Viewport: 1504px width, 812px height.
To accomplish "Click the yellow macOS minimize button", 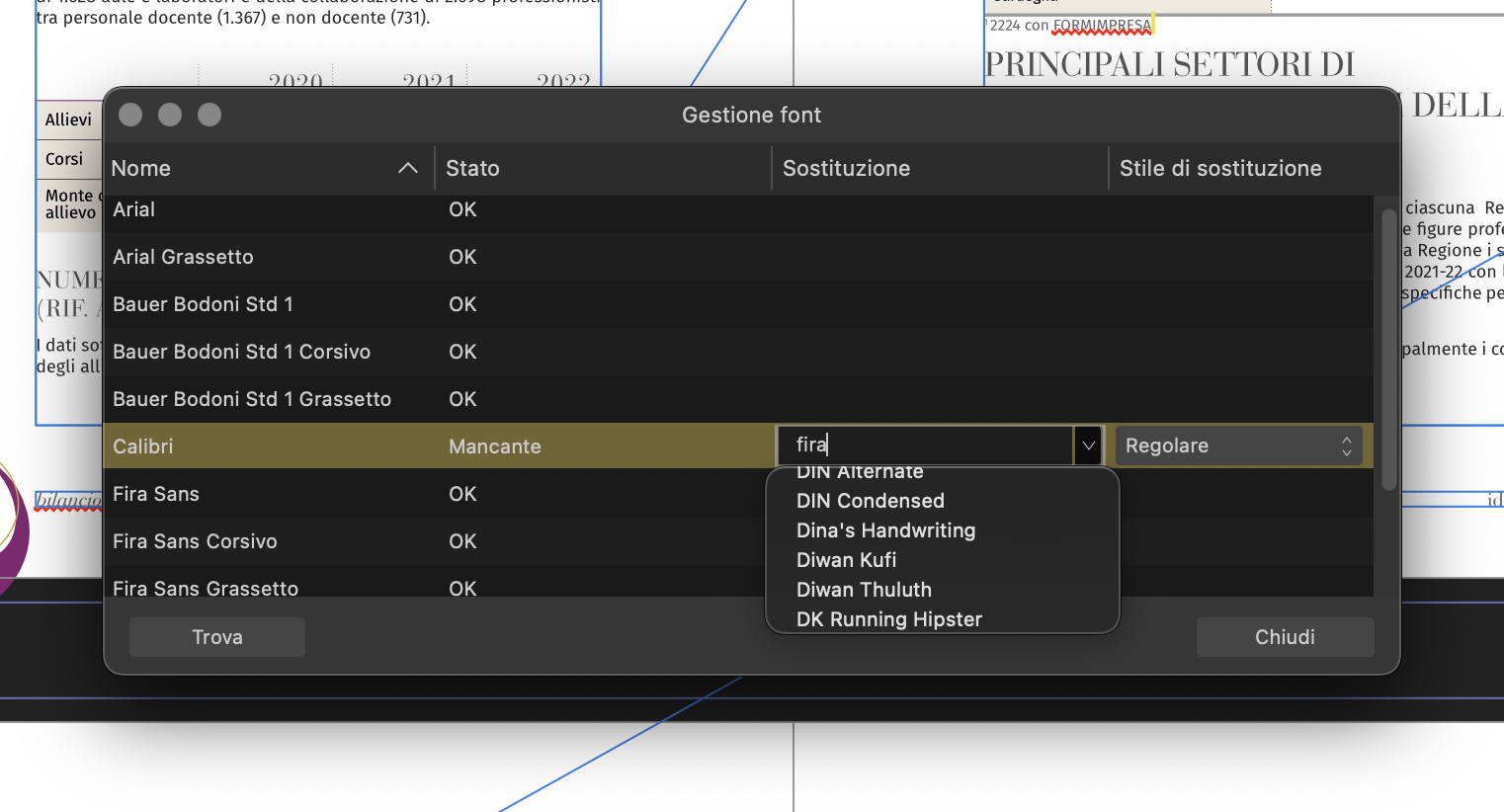I will [x=169, y=115].
